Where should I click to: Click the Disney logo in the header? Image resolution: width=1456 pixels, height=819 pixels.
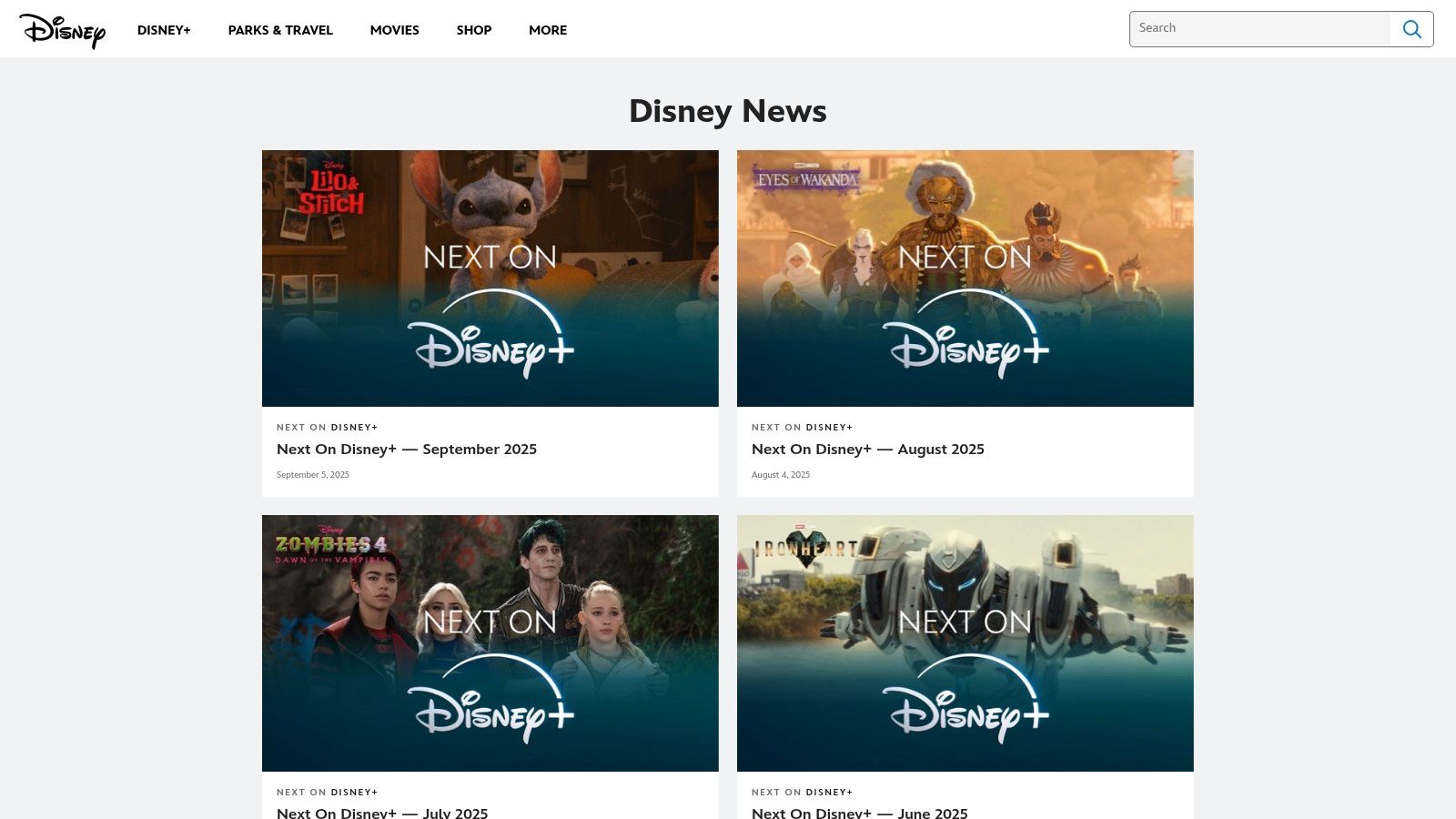click(62, 30)
